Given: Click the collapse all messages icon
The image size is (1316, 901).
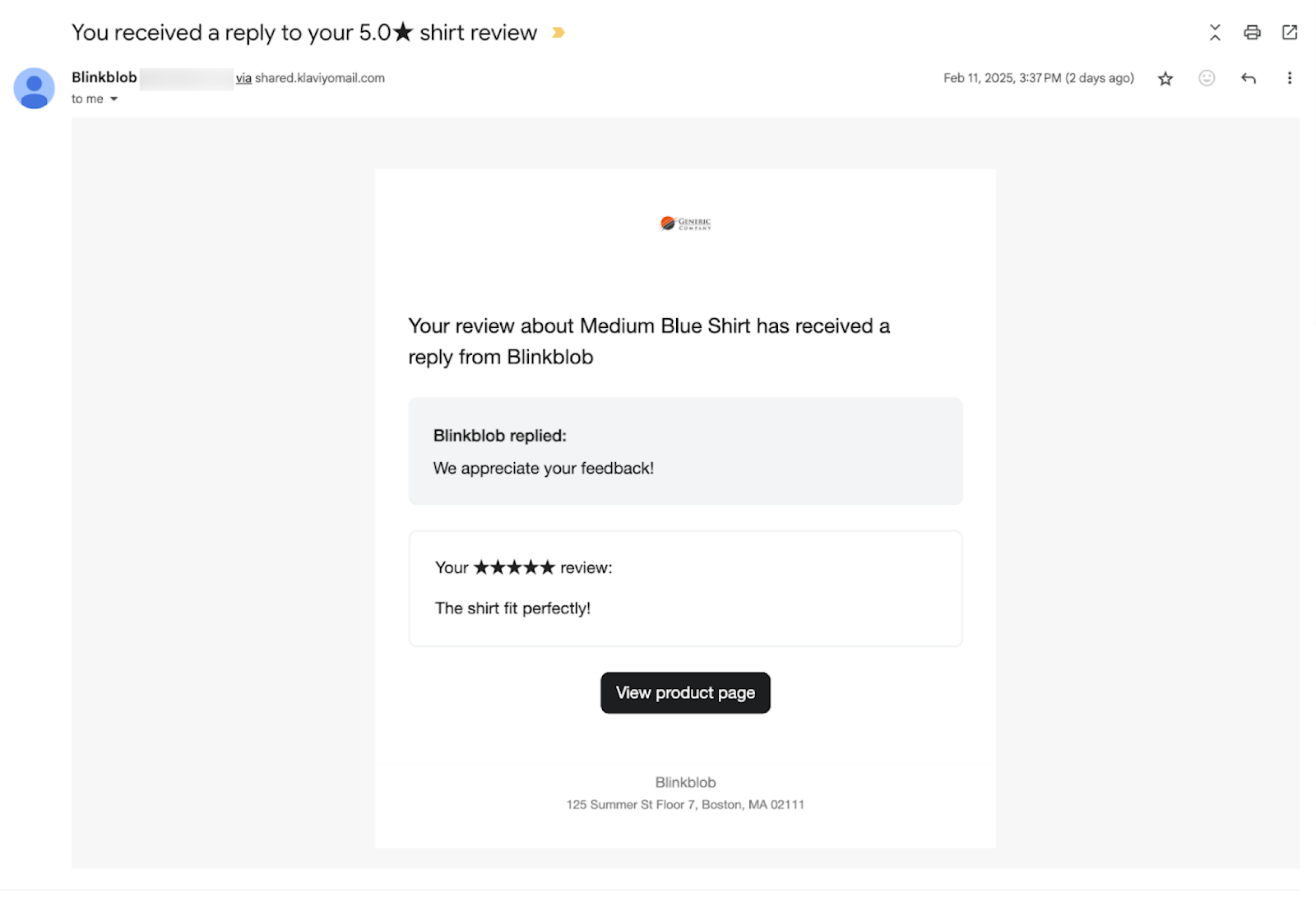Looking at the screenshot, I should [x=1215, y=32].
